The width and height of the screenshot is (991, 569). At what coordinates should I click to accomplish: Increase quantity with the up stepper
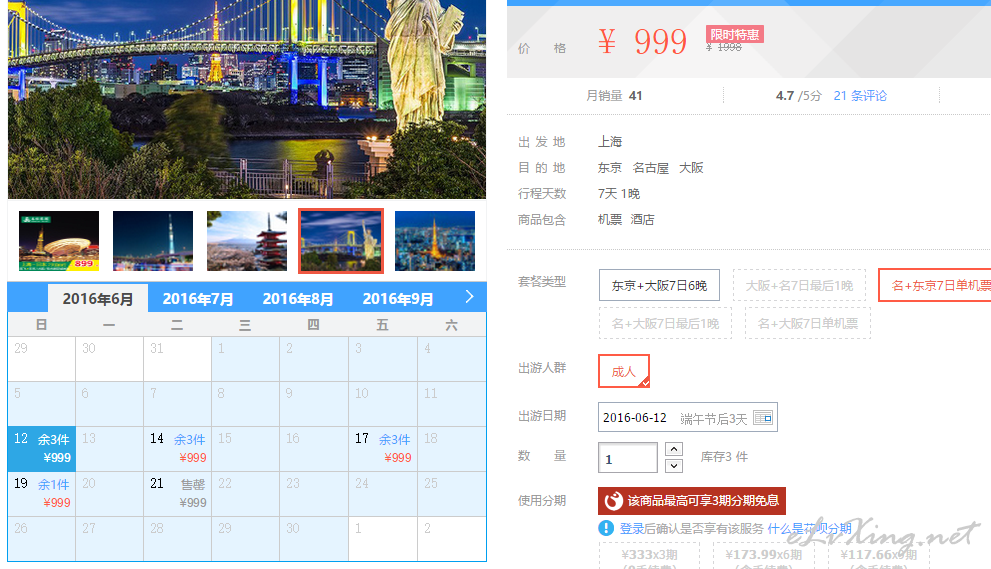(674, 450)
